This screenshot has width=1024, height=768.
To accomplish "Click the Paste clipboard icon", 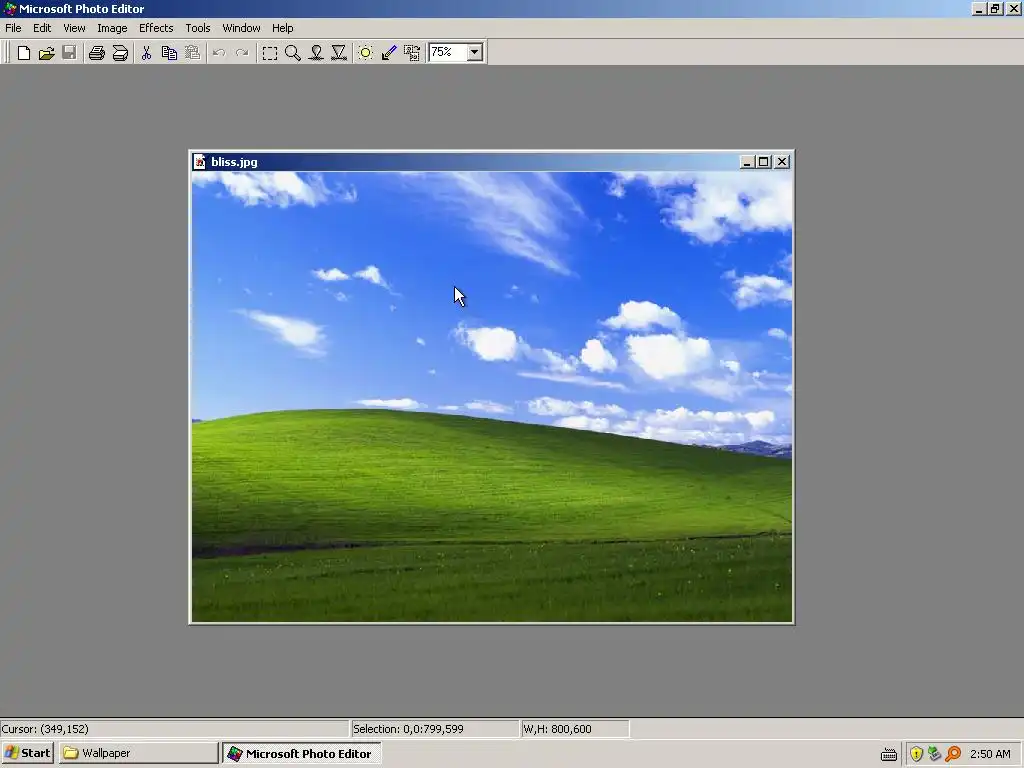I will click(x=193, y=53).
